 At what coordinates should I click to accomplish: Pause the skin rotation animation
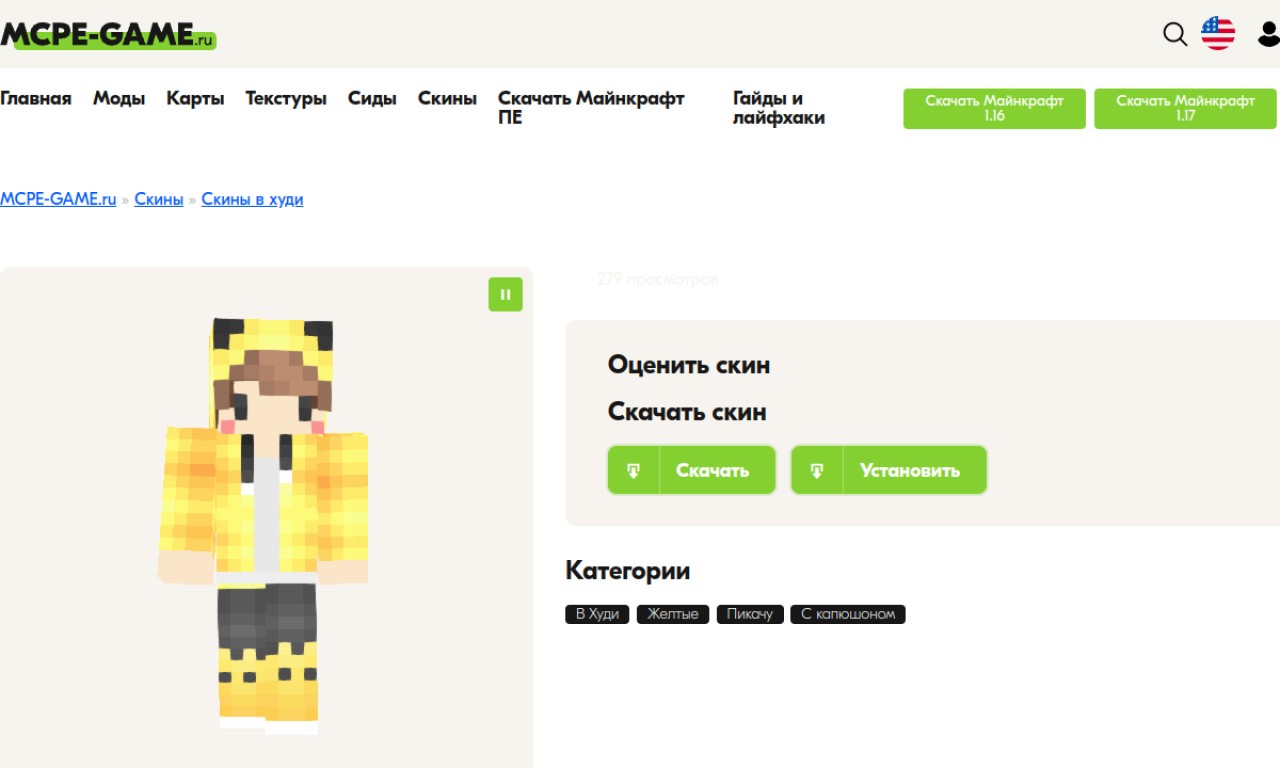point(505,294)
